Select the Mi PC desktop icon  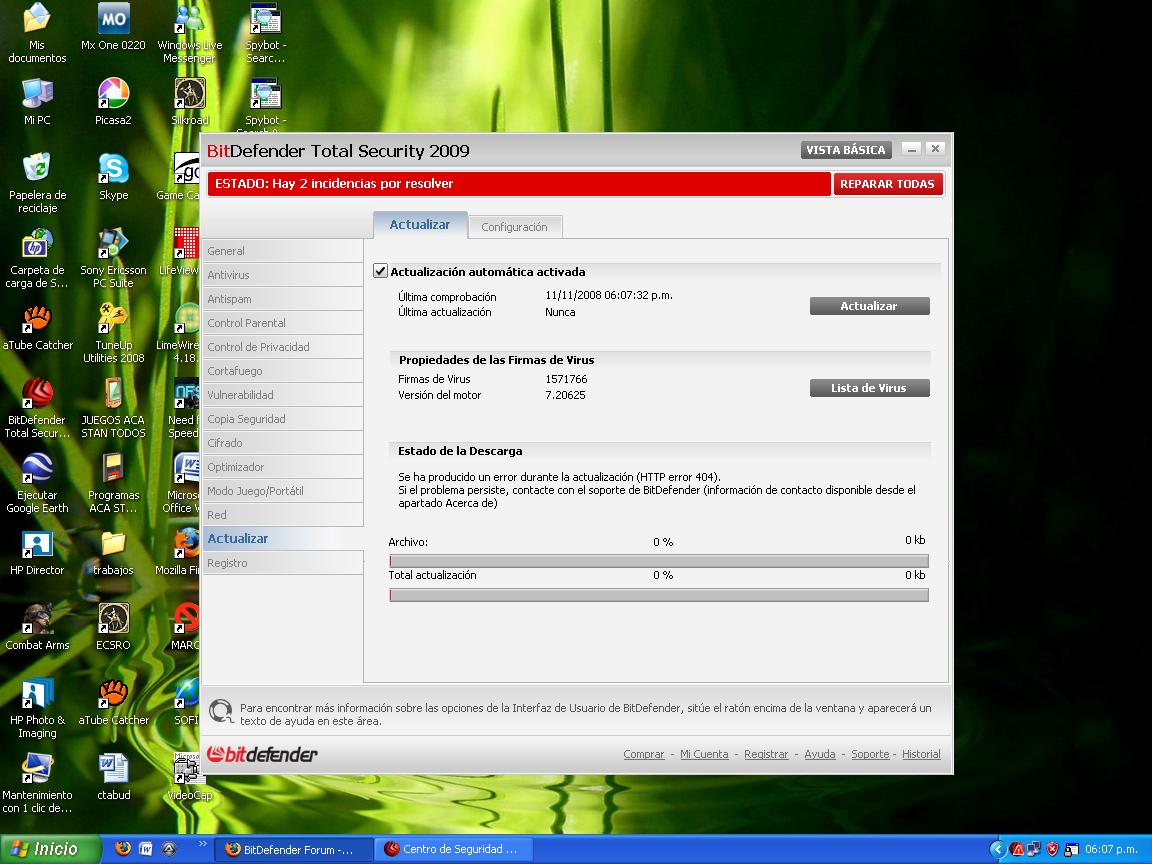(37, 101)
